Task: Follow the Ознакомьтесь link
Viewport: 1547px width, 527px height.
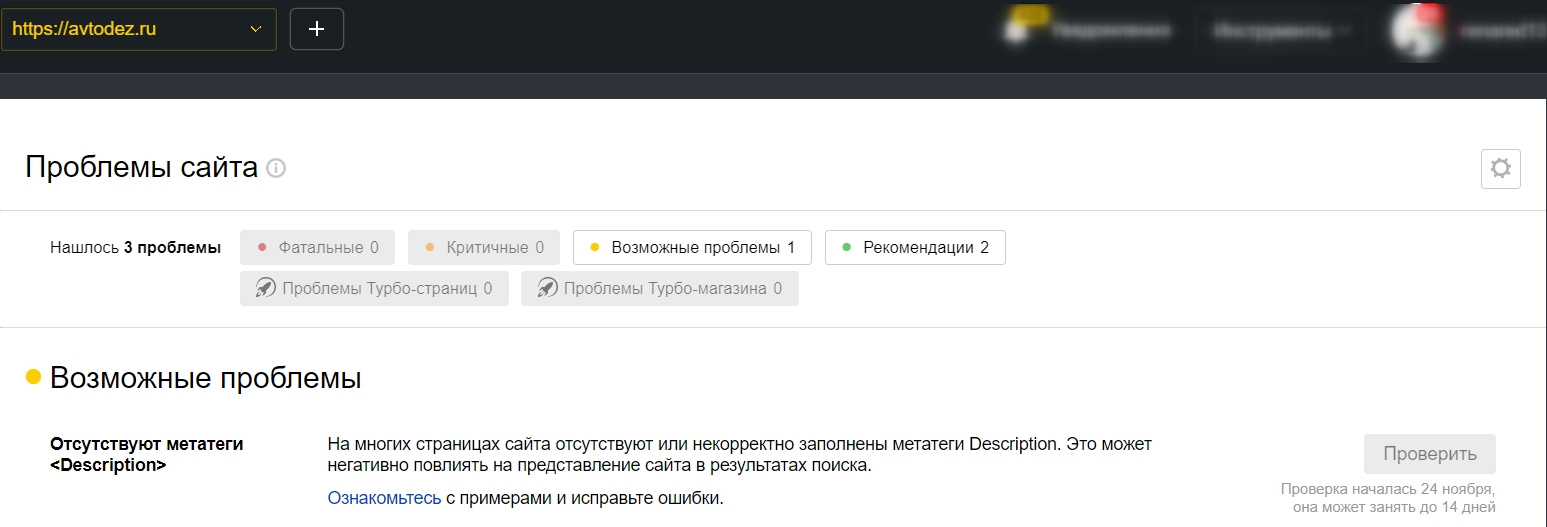Action: pyautogui.click(x=384, y=497)
